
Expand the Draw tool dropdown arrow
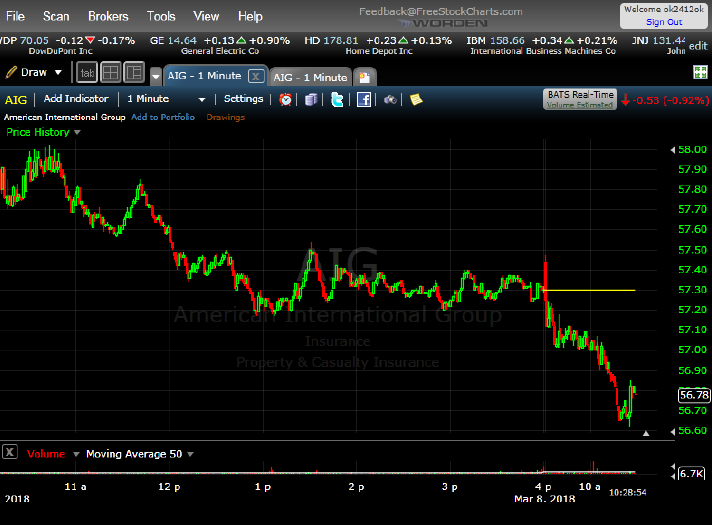(x=58, y=72)
